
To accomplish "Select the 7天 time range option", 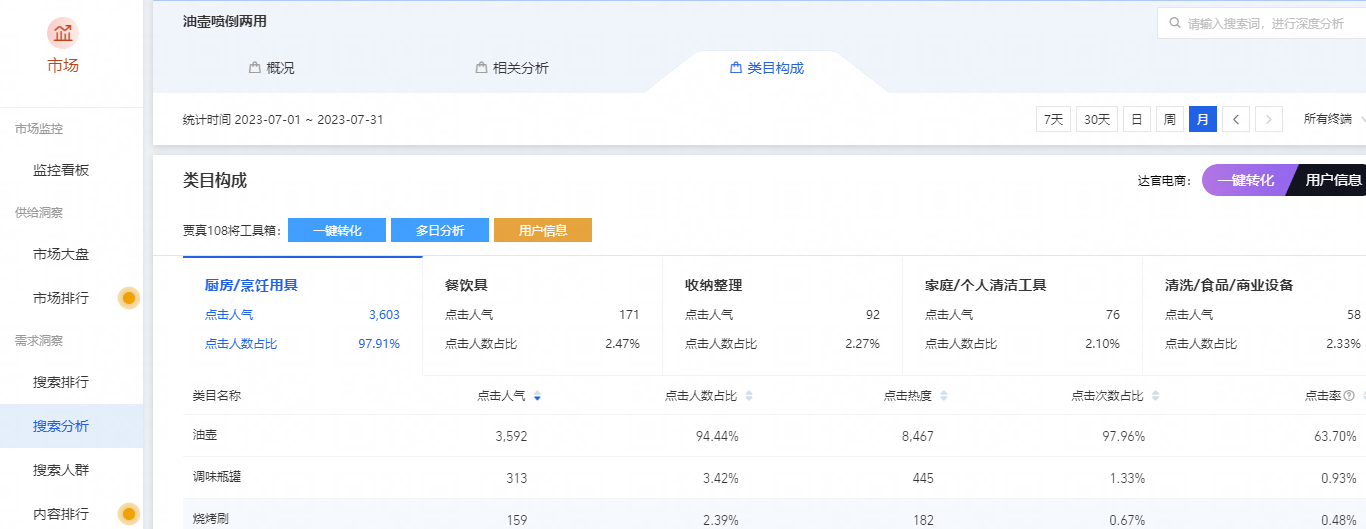I will [1053, 120].
